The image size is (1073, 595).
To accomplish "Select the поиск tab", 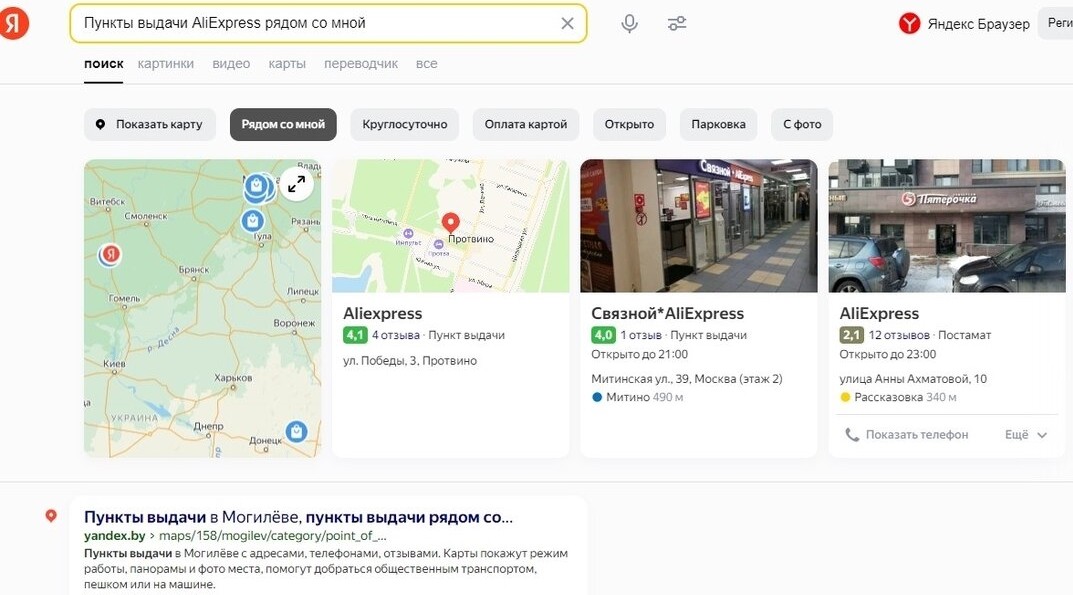I will point(103,64).
